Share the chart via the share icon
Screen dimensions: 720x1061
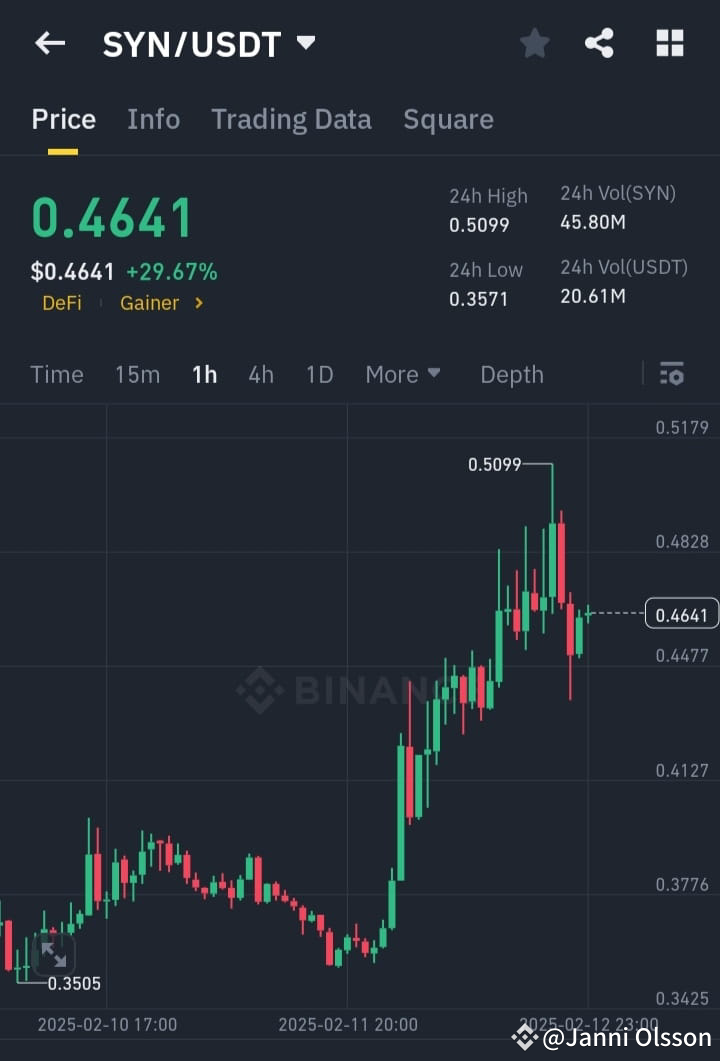tap(600, 43)
